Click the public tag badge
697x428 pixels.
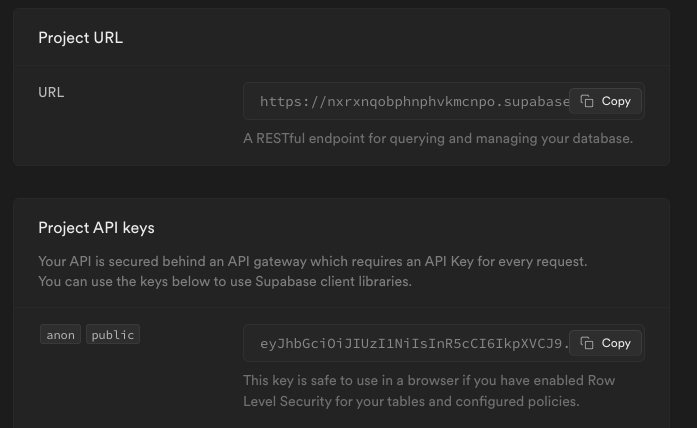click(113, 335)
